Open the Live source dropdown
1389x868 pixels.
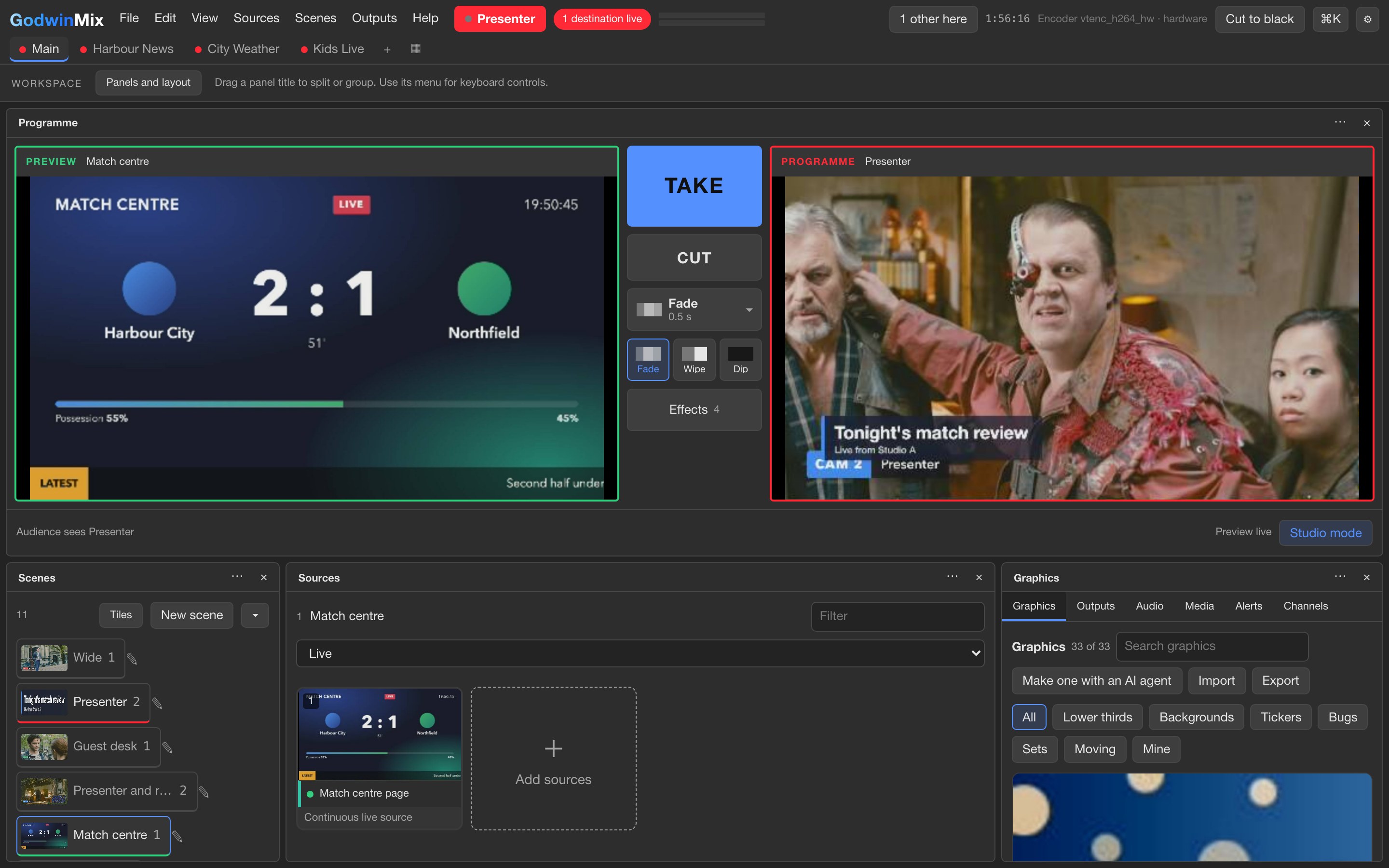click(640, 653)
